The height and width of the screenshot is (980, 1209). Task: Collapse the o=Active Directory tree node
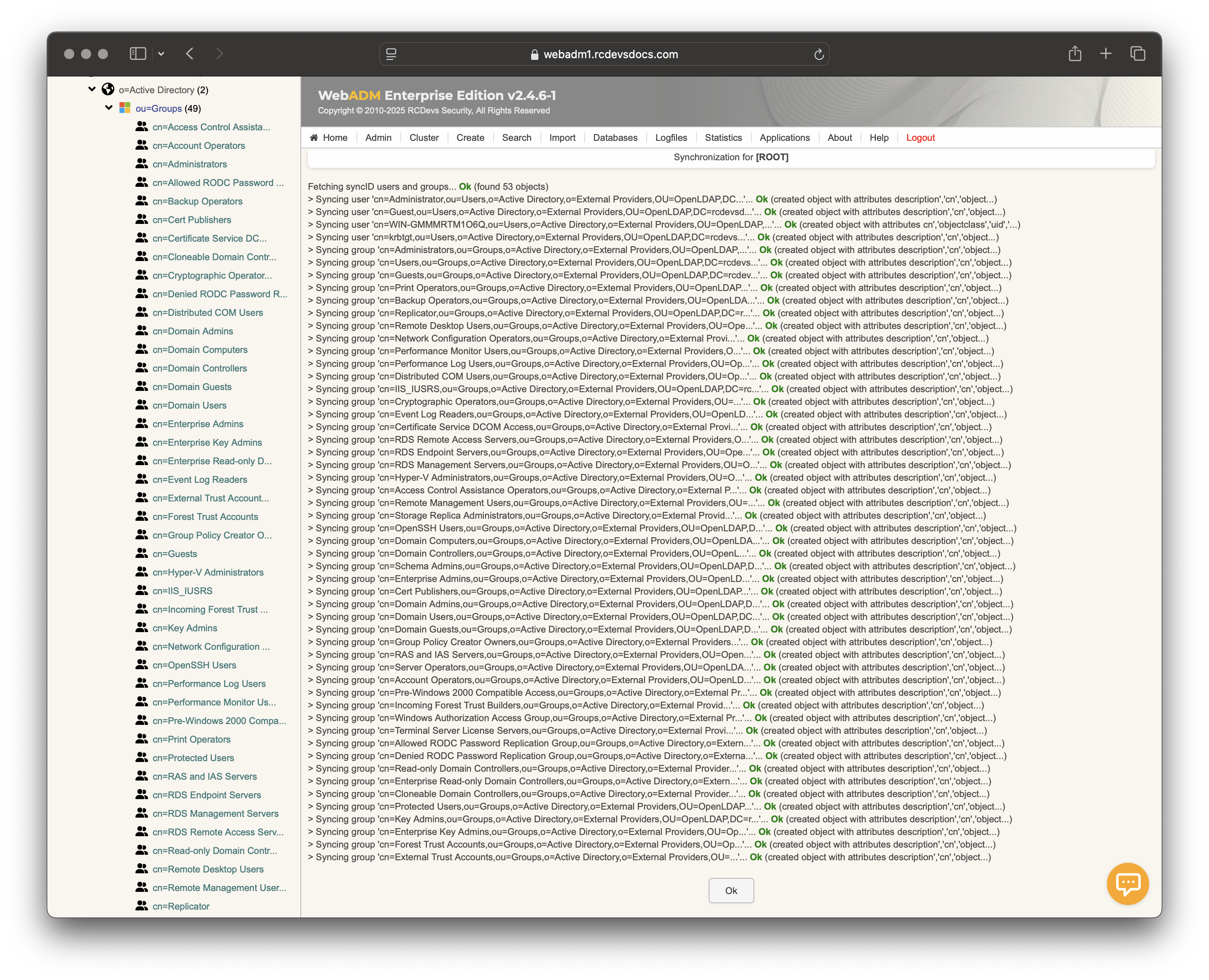coord(92,89)
